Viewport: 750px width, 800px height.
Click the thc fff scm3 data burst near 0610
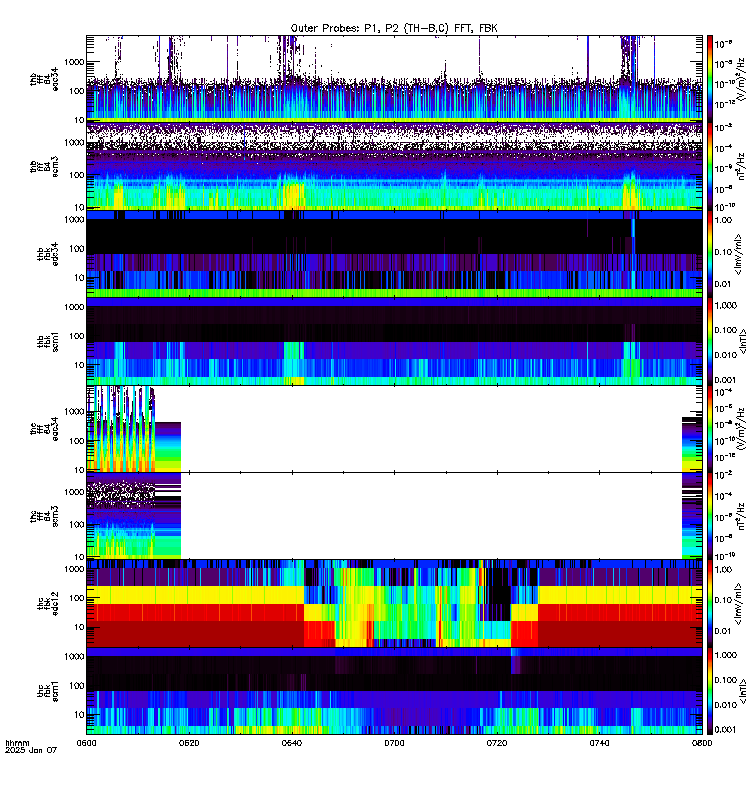(121, 516)
